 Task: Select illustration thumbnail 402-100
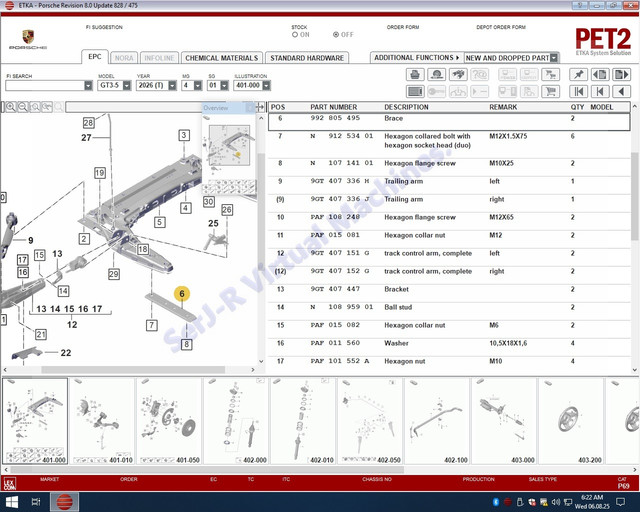pos(437,421)
